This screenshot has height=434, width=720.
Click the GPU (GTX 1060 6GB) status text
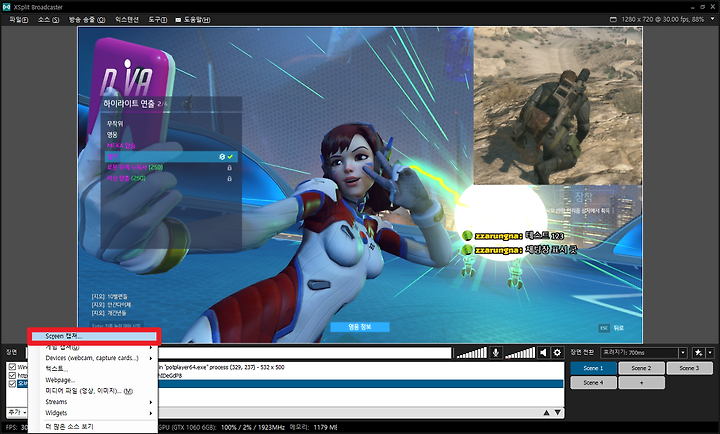coord(187,427)
